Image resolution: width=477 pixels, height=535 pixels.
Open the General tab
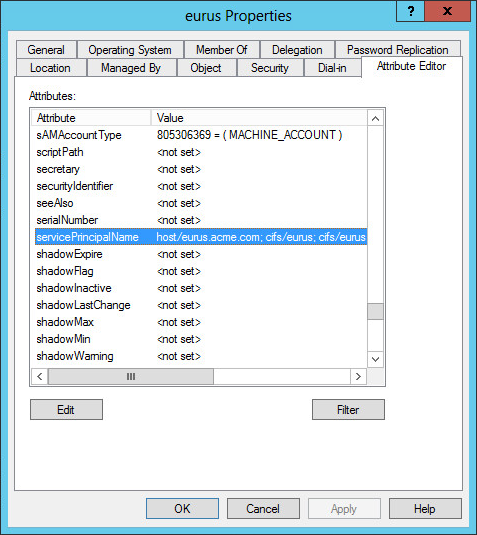[x=46, y=50]
